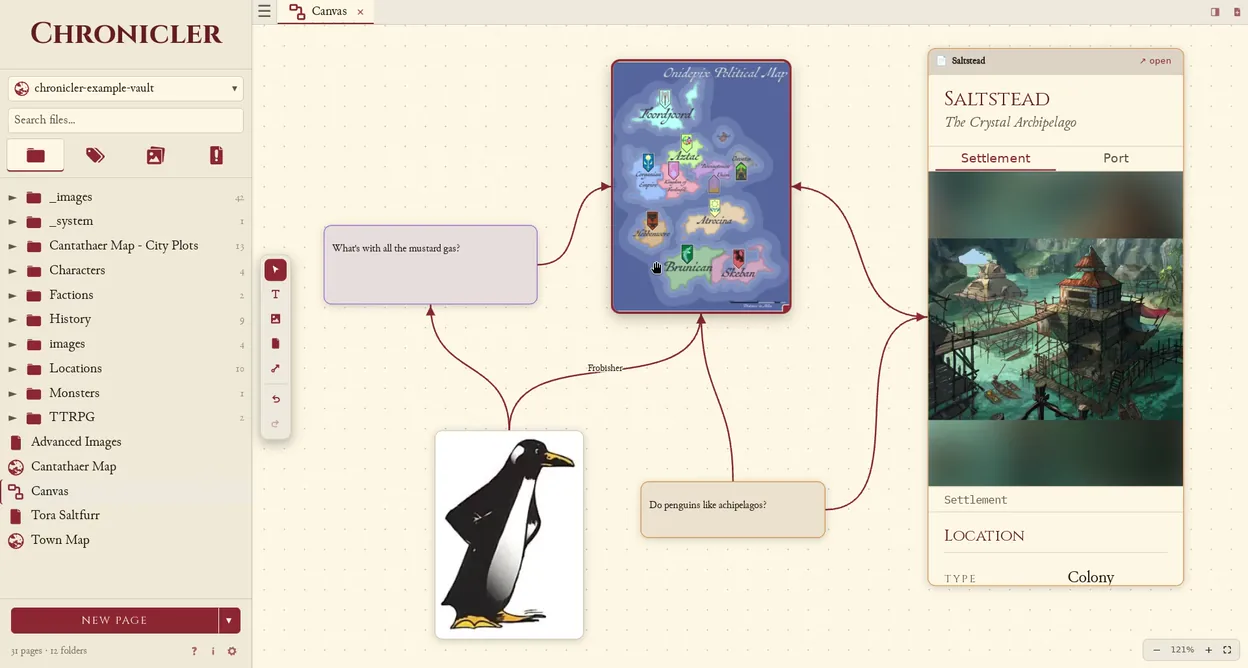Viewport: 1248px width, 668px height.
Task: Select the mustard gas note card
Action: (430, 265)
